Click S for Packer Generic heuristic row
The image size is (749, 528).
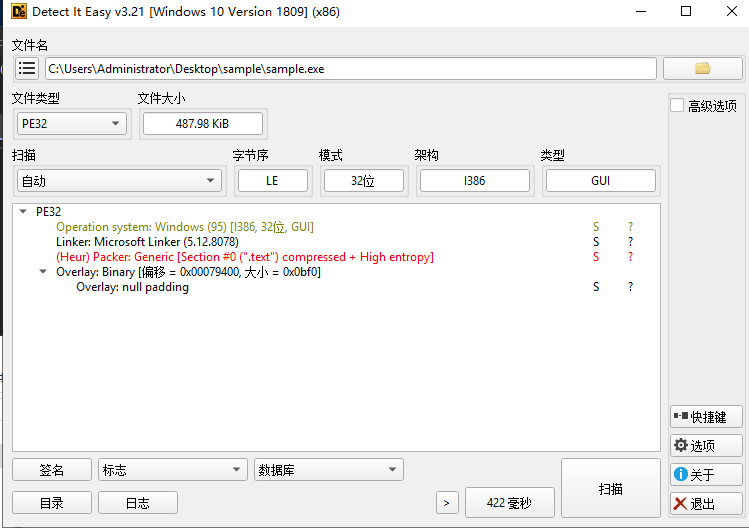596,257
